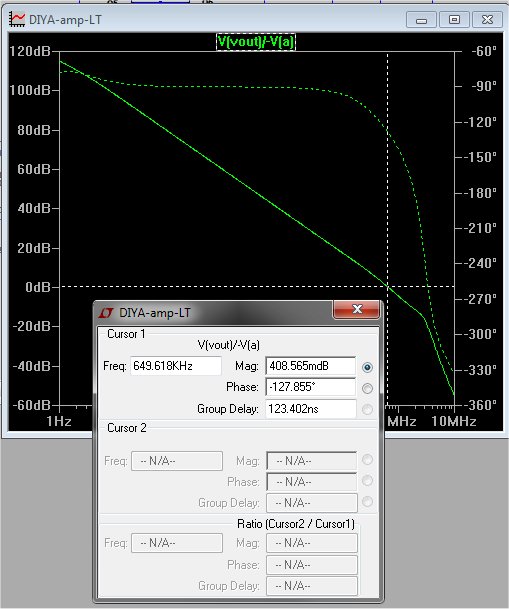Click Cursor 2 Mag N/A field
Viewport: 509px width, 609px height.
[x=311, y=461]
